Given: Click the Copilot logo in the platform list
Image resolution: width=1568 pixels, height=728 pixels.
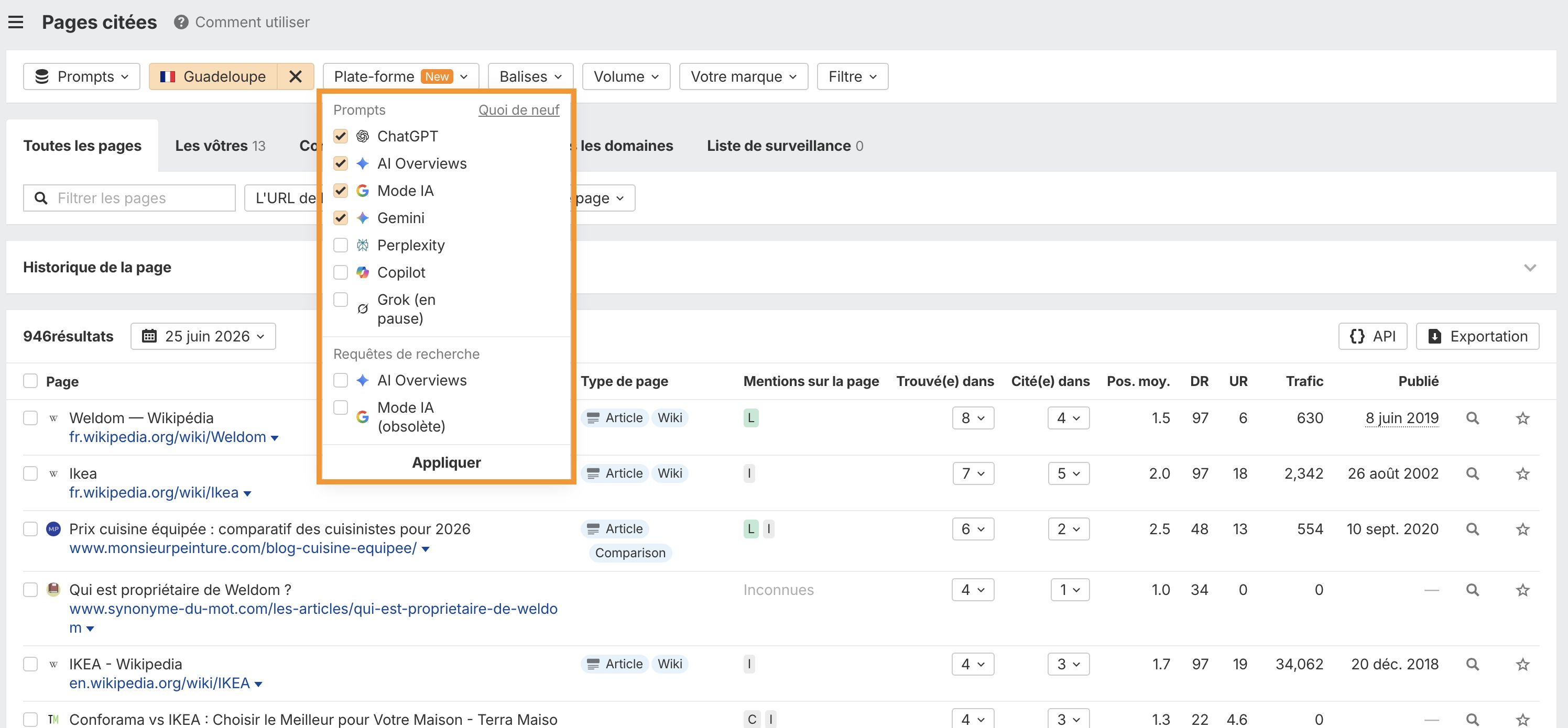Looking at the screenshot, I should coord(363,272).
